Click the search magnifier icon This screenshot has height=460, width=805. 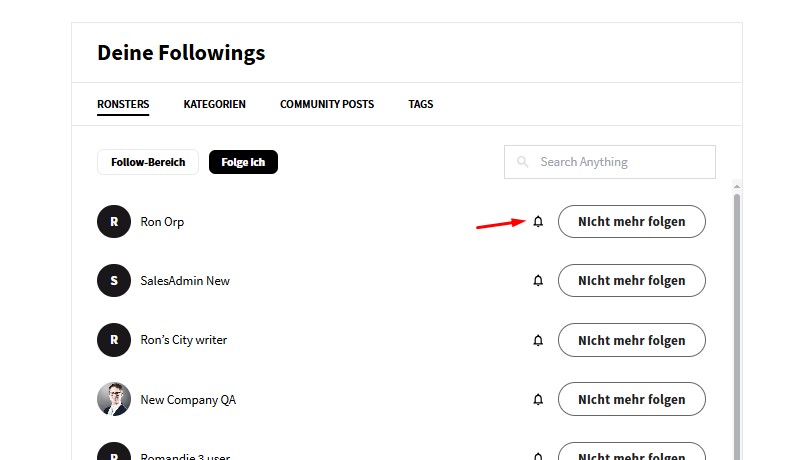click(523, 162)
